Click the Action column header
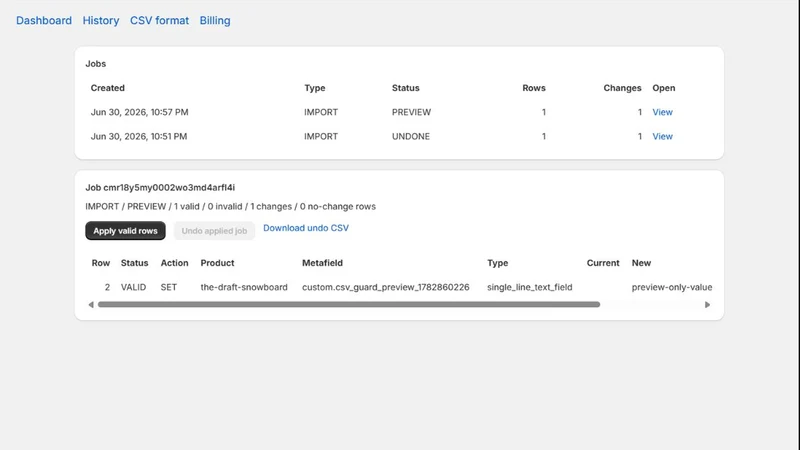Screen dimensions: 800x450 pos(174,263)
